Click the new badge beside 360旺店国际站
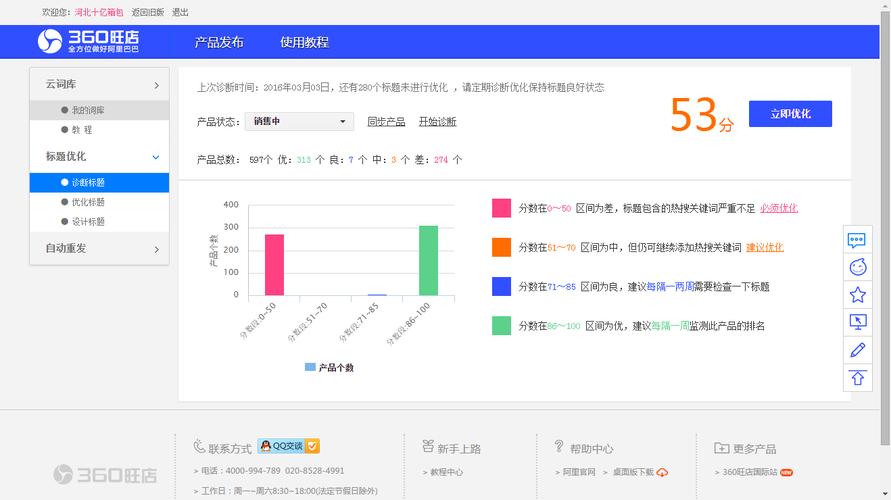Image resolution: width=891 pixels, height=500 pixels. [x=786, y=472]
